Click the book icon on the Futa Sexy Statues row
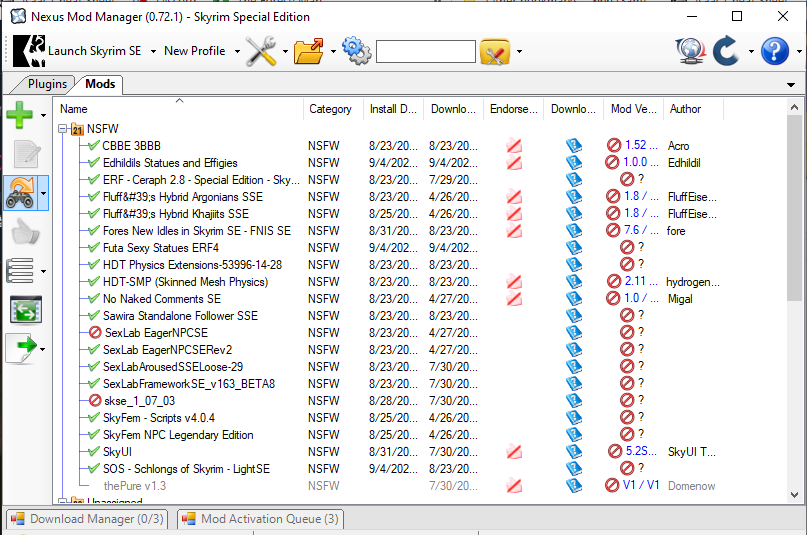 point(573,247)
